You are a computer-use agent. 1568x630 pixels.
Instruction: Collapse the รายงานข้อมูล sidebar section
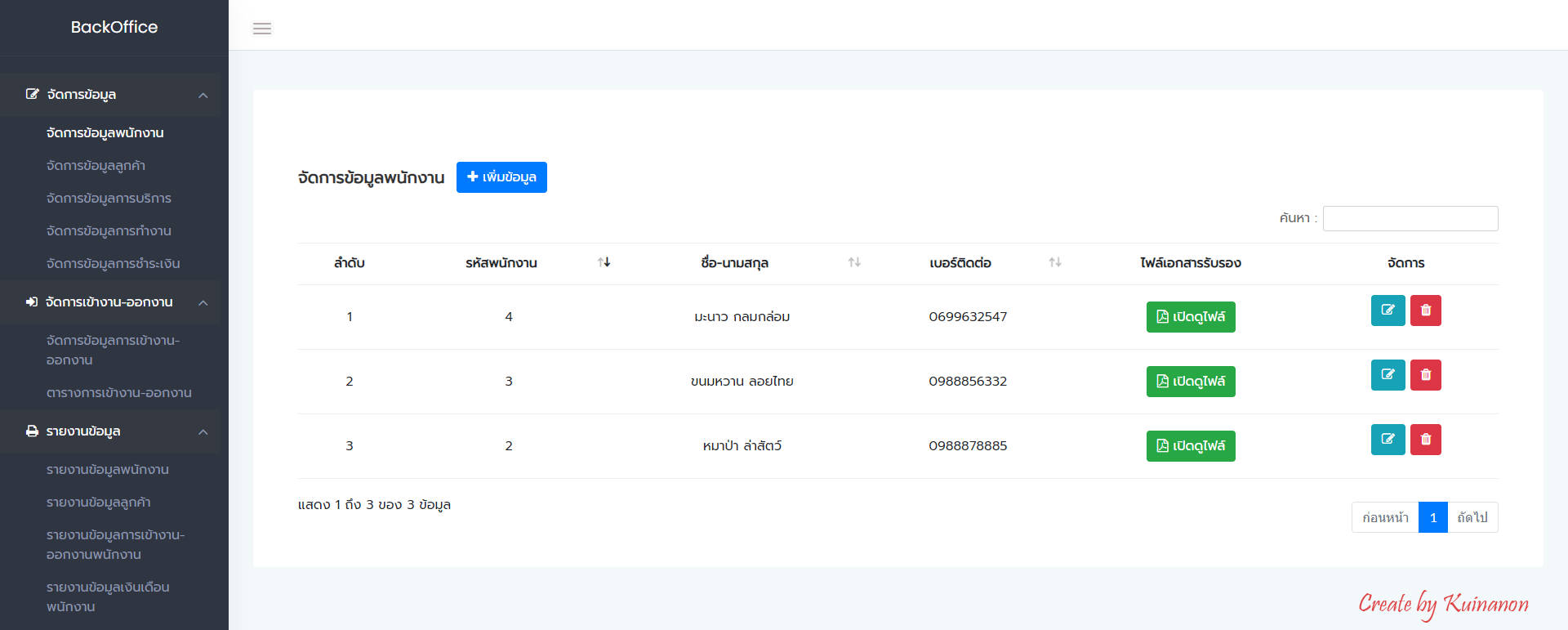coord(203,432)
